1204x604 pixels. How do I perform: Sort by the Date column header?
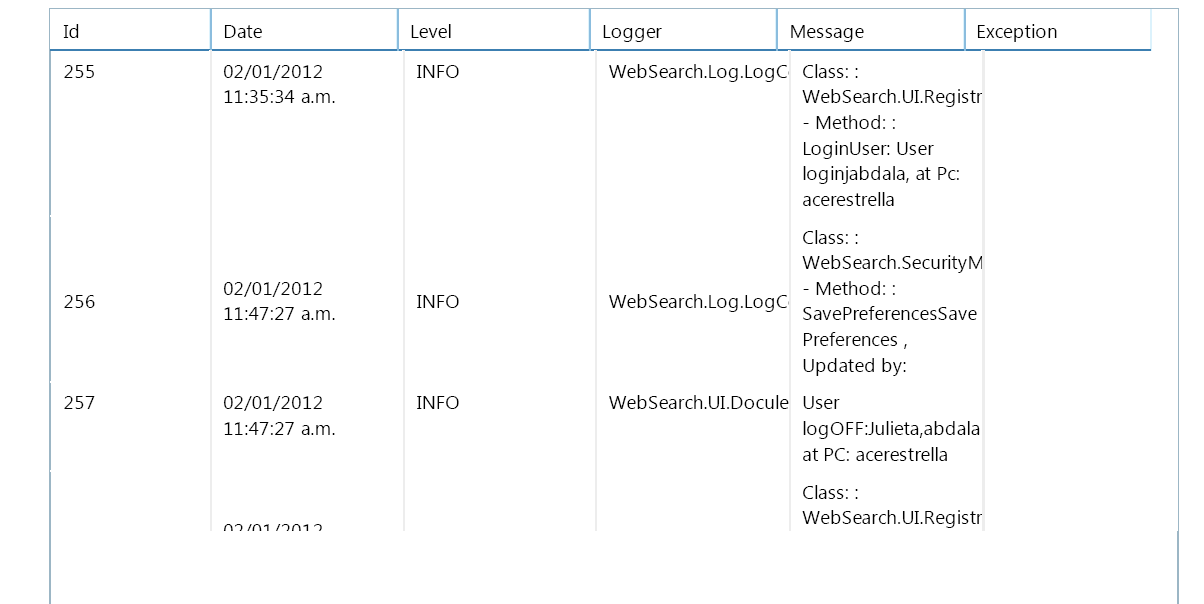[304, 31]
